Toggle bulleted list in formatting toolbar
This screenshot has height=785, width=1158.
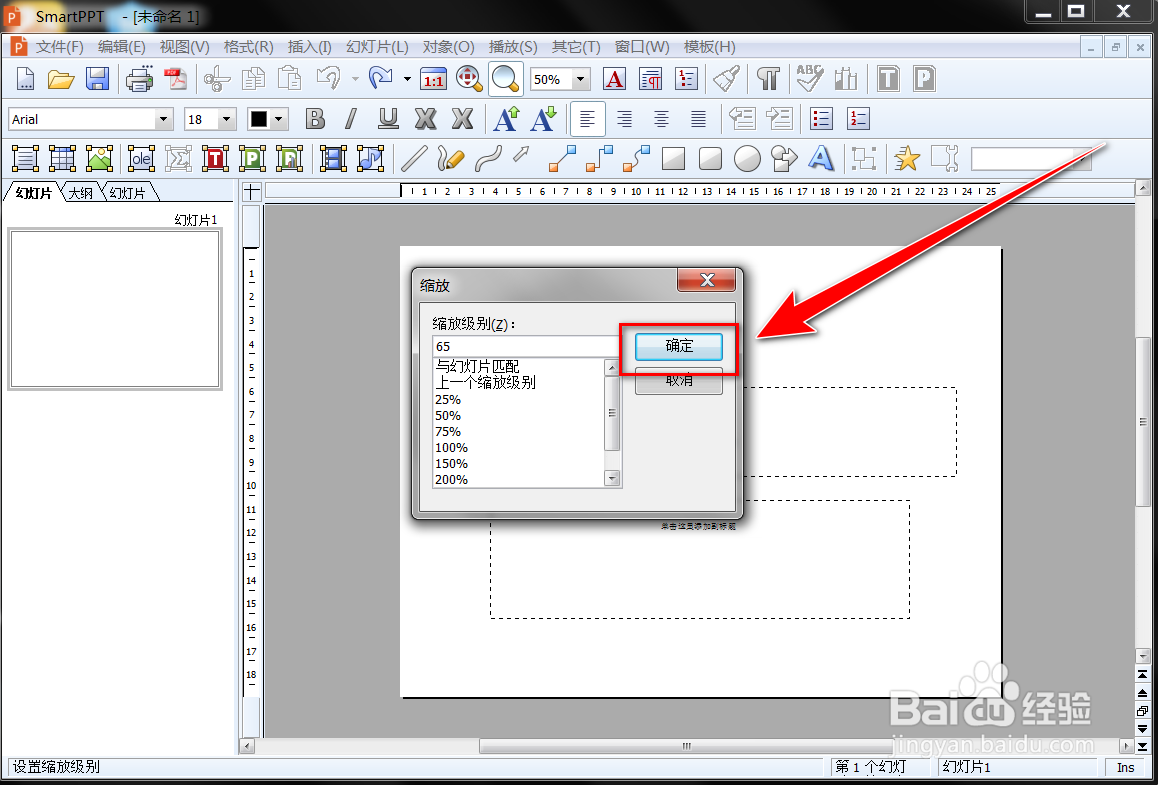[821, 119]
